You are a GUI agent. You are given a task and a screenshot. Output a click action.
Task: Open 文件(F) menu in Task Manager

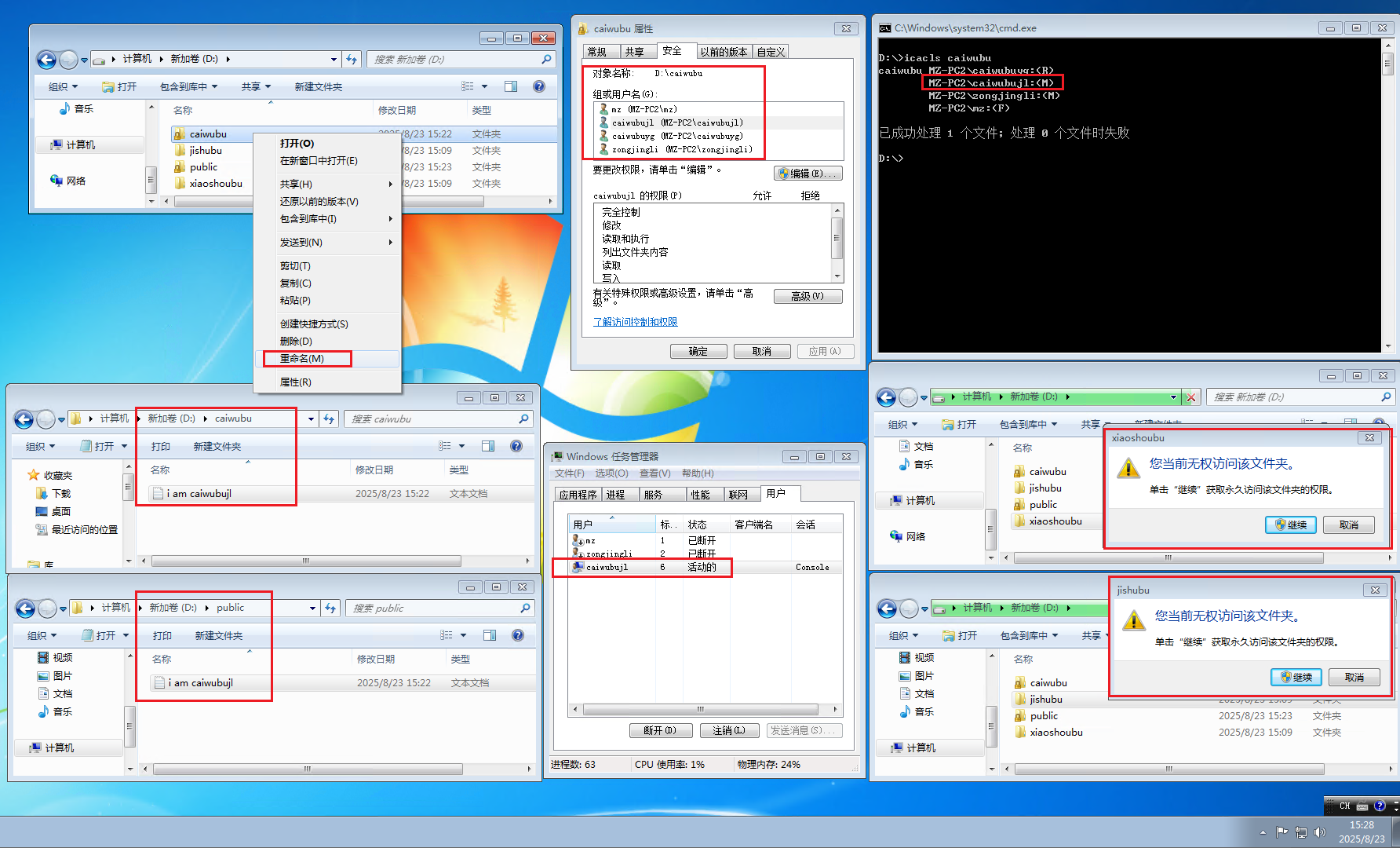pos(569,473)
